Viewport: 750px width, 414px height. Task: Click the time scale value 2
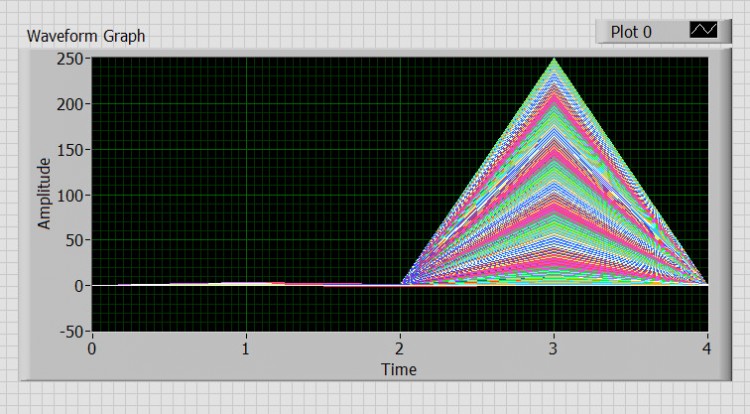(x=399, y=349)
